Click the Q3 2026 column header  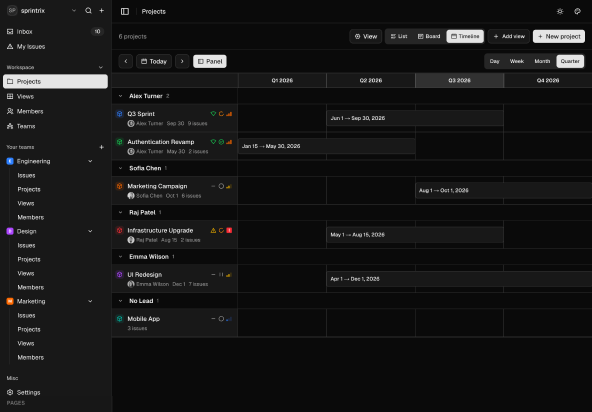pos(459,80)
